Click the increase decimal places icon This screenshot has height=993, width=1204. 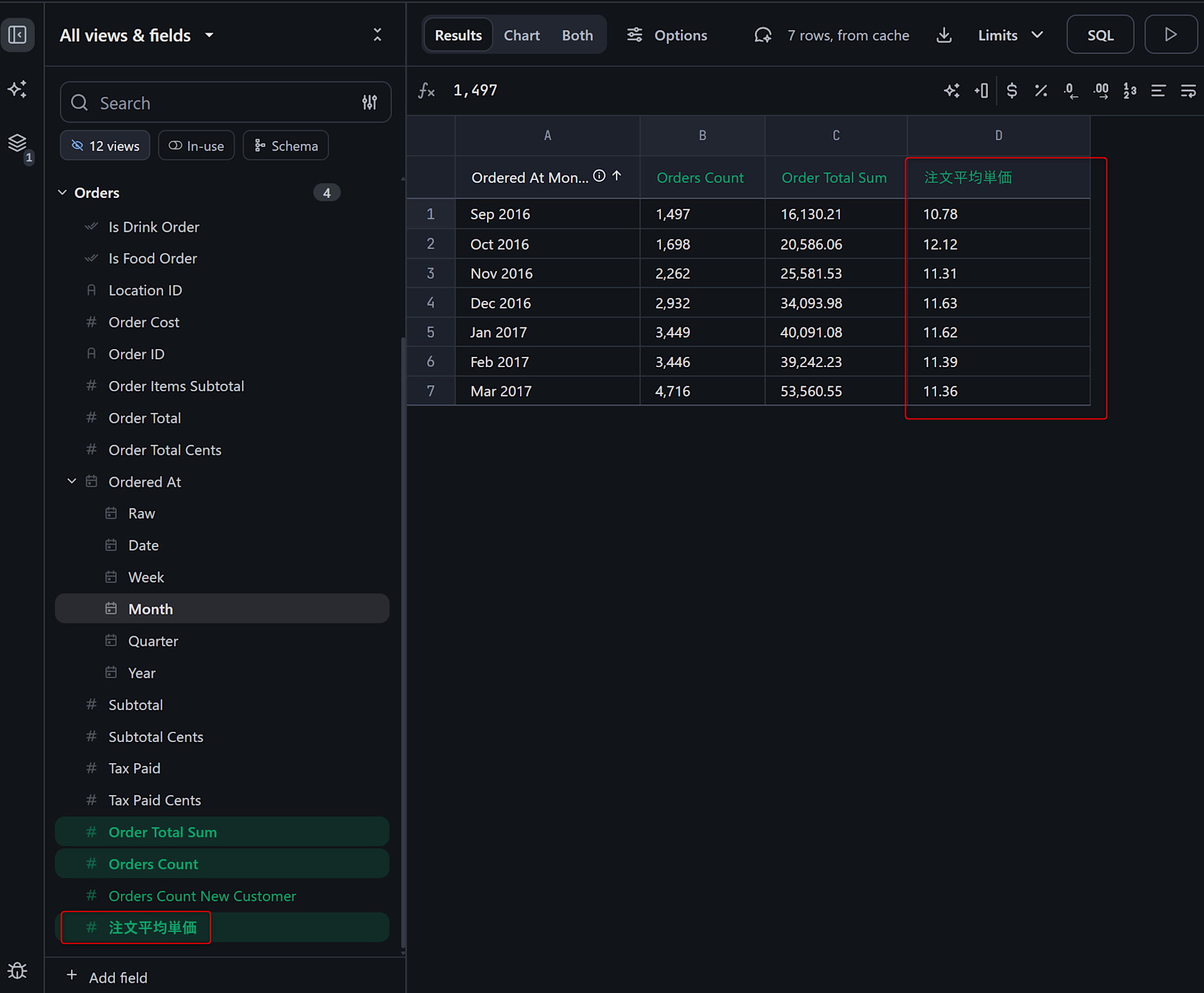pyautogui.click(x=1101, y=91)
